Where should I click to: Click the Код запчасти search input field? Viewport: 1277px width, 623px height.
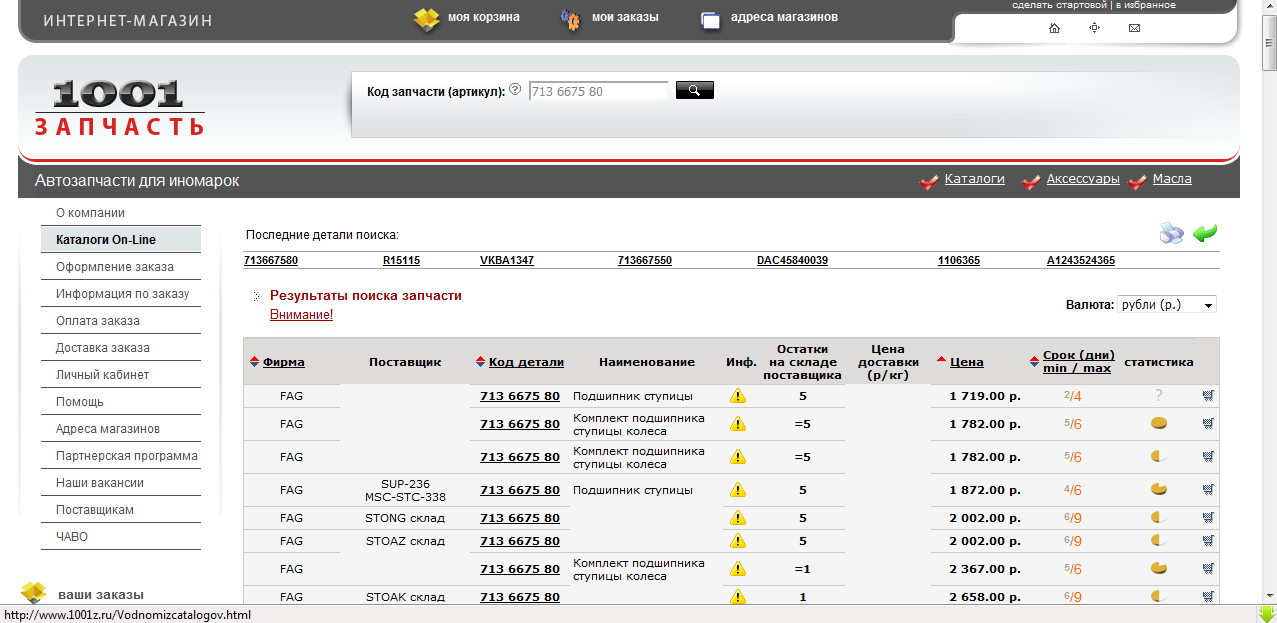pyautogui.click(x=598, y=91)
